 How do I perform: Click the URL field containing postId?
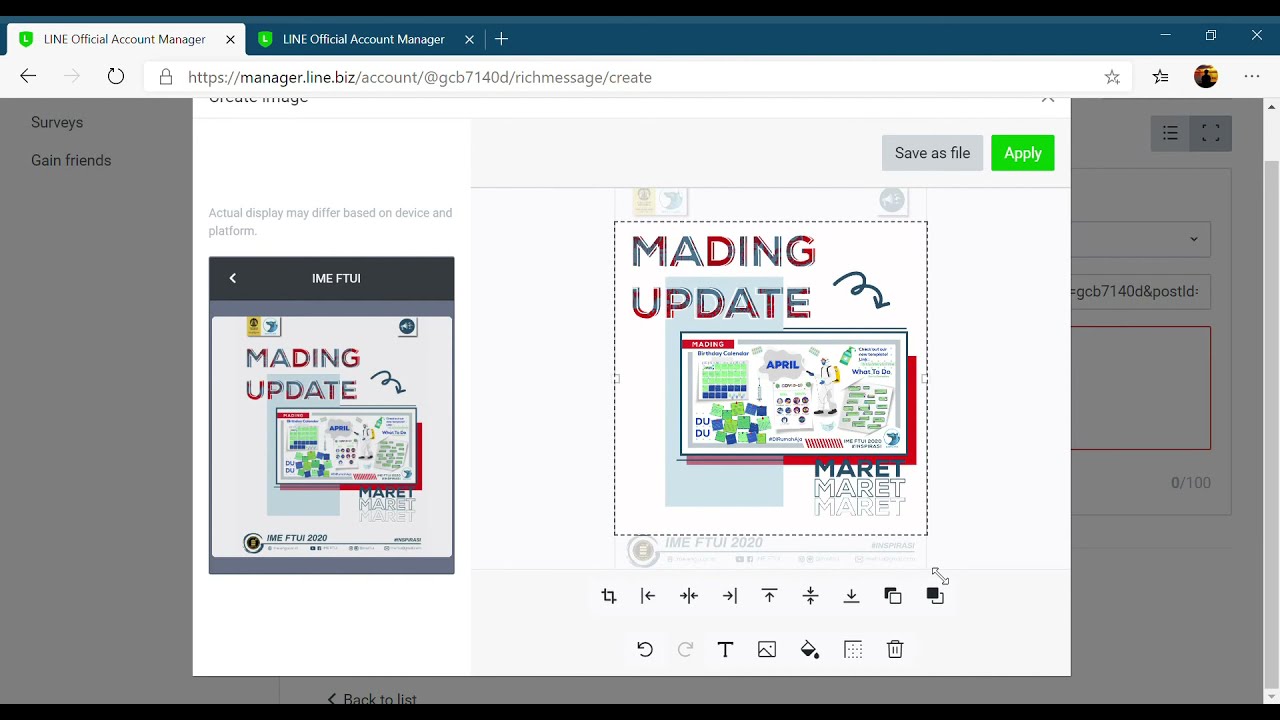(1141, 292)
